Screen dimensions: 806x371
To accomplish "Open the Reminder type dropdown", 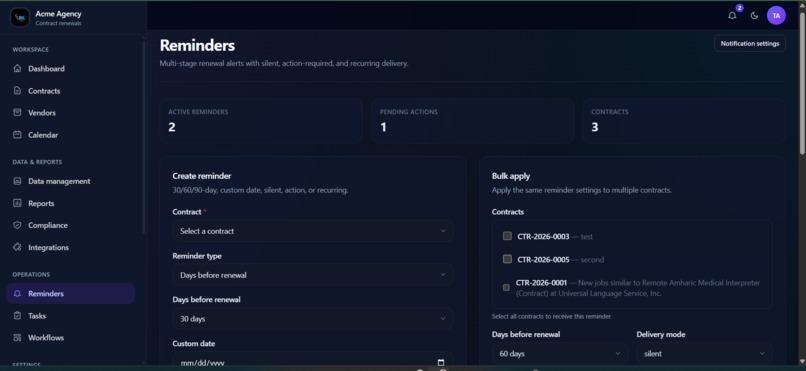I will [313, 275].
